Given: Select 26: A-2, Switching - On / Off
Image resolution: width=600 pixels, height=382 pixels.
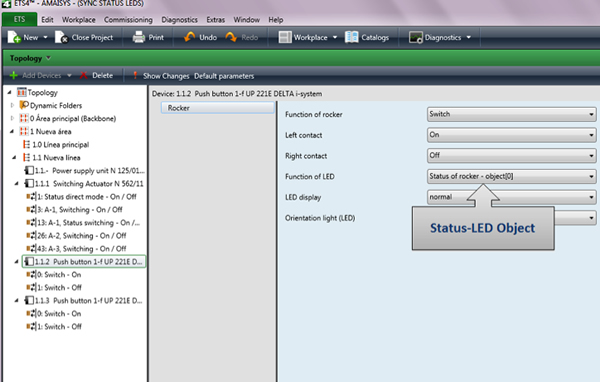Looking at the screenshot, I should (x=76, y=235).
